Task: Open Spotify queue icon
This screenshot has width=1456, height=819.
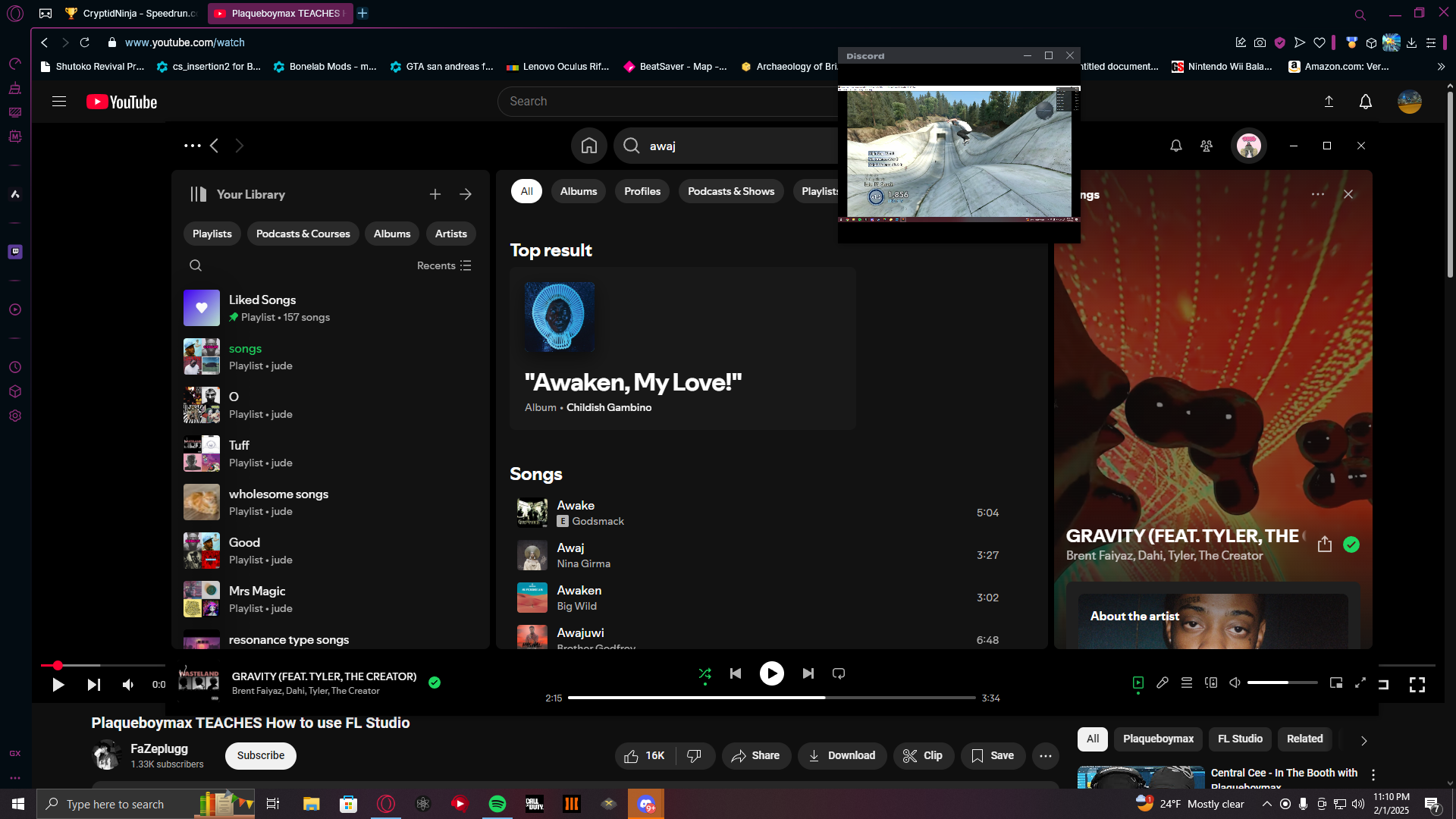Action: coord(1187,682)
